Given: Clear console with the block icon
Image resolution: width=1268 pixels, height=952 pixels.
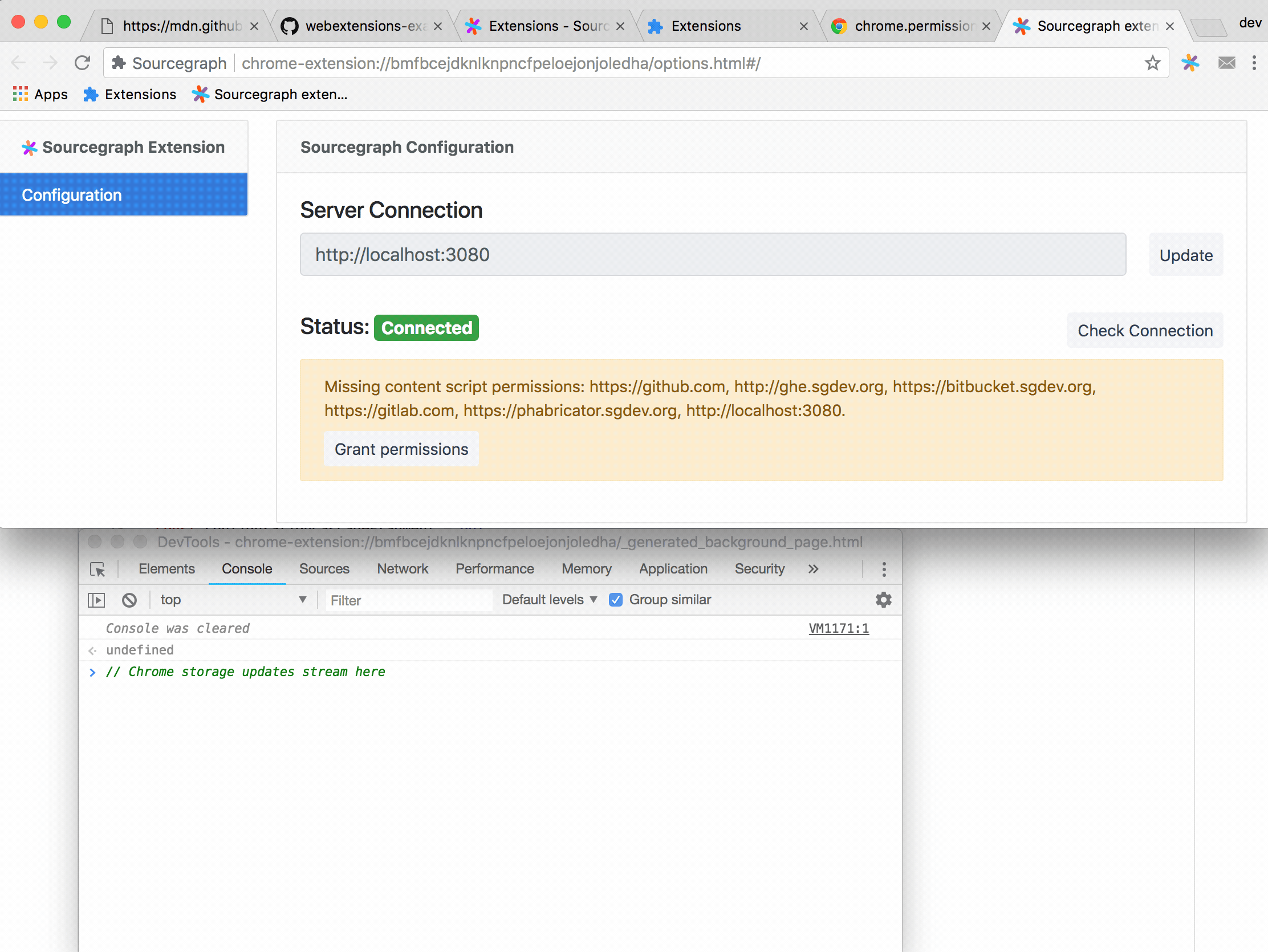Looking at the screenshot, I should (129, 600).
